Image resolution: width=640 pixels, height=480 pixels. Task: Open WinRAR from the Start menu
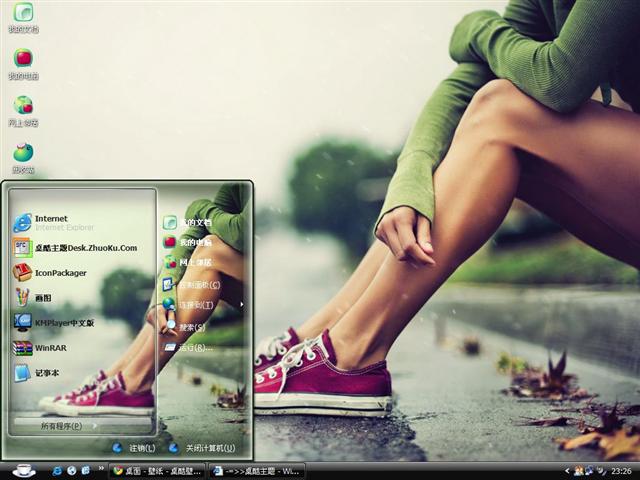click(x=40, y=348)
